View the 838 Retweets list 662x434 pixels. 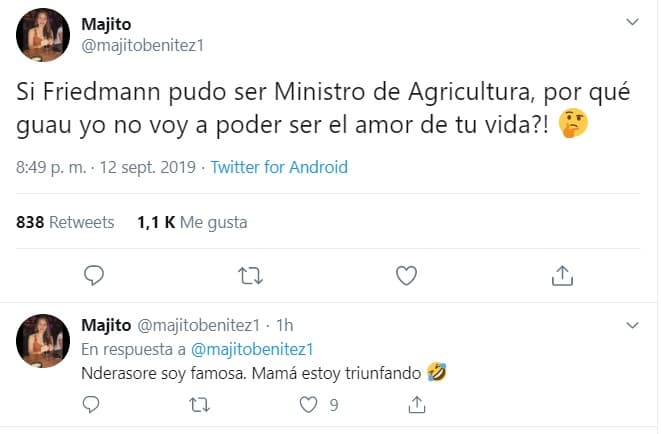point(66,222)
